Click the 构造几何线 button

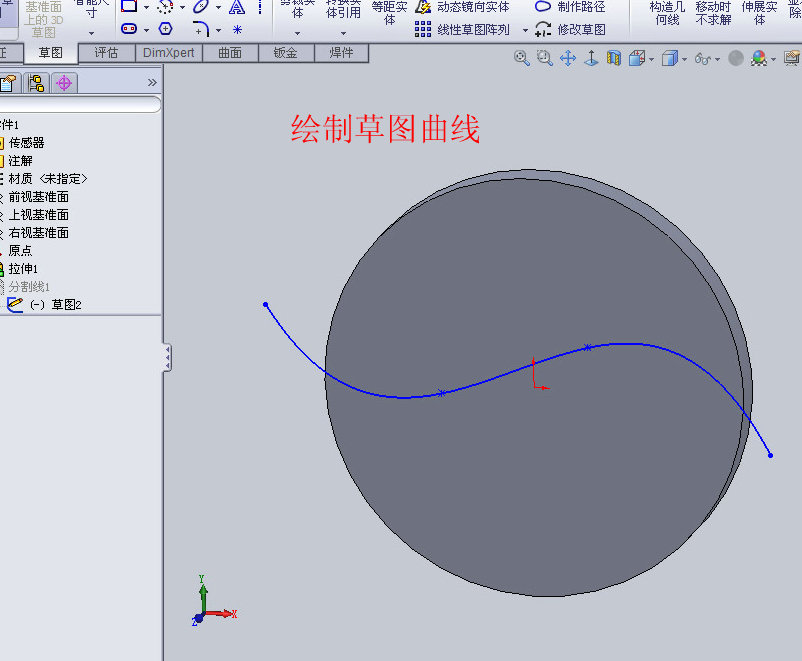[667, 13]
